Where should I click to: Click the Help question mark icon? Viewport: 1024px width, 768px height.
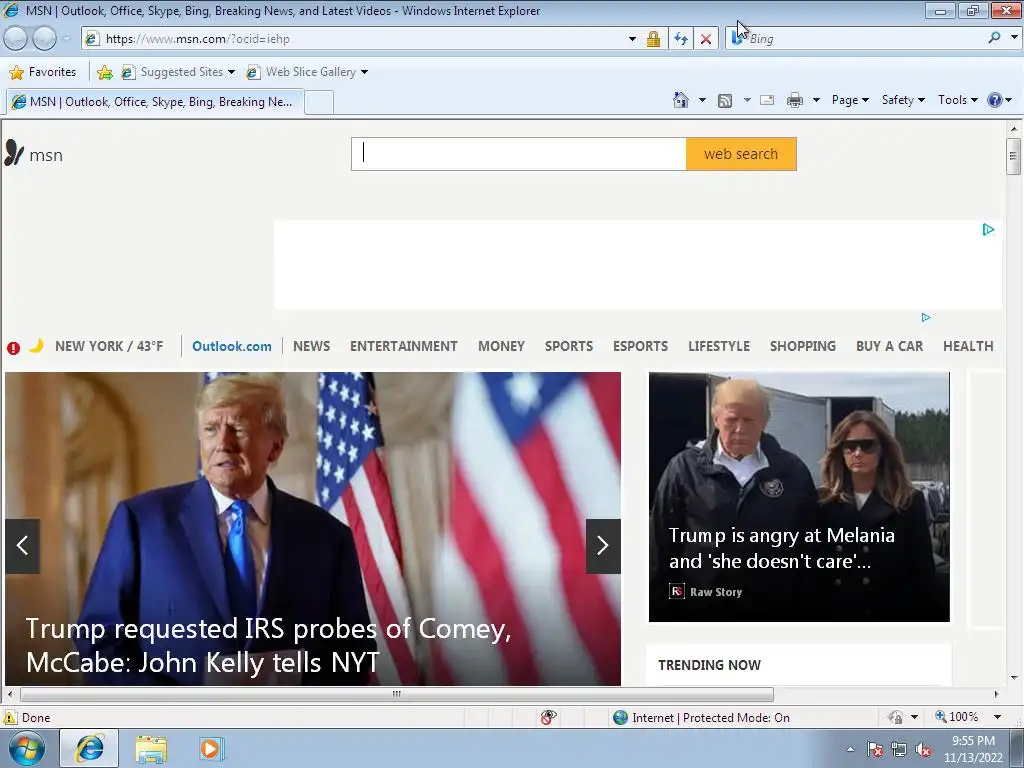[x=995, y=100]
